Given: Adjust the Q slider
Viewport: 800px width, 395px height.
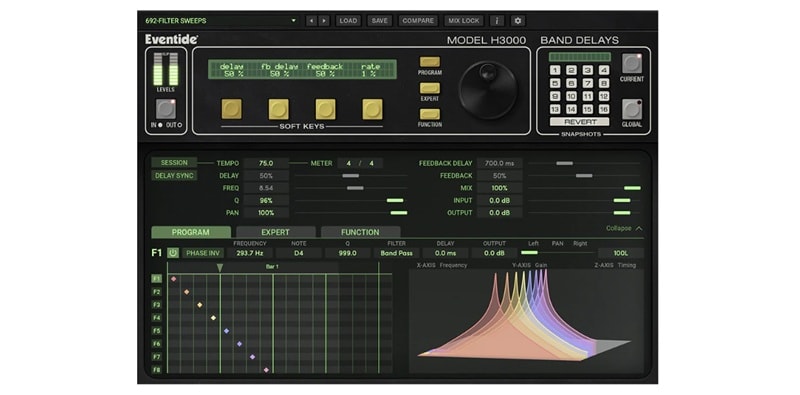Looking at the screenshot, I should point(395,201).
